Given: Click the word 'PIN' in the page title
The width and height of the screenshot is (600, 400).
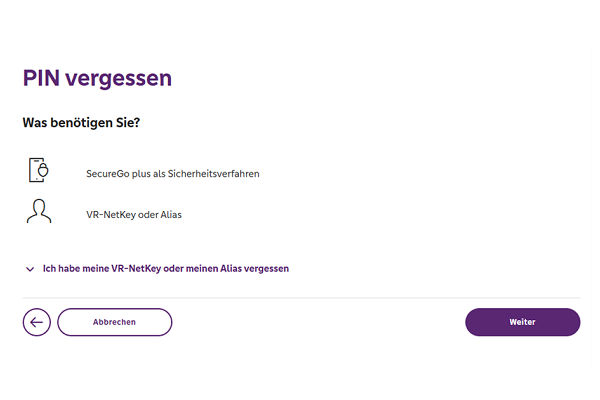Looking at the screenshot, I should tap(43, 77).
